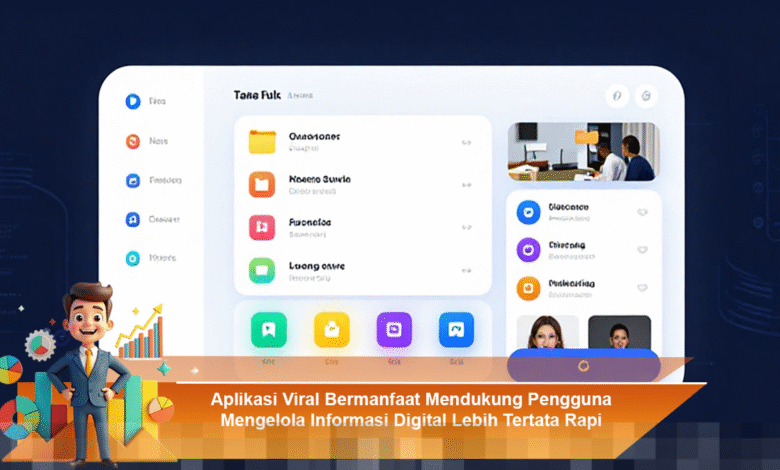This screenshot has width=780, height=470.
Task: Toggle the heart beside the blue circle item
Action: click(x=642, y=212)
